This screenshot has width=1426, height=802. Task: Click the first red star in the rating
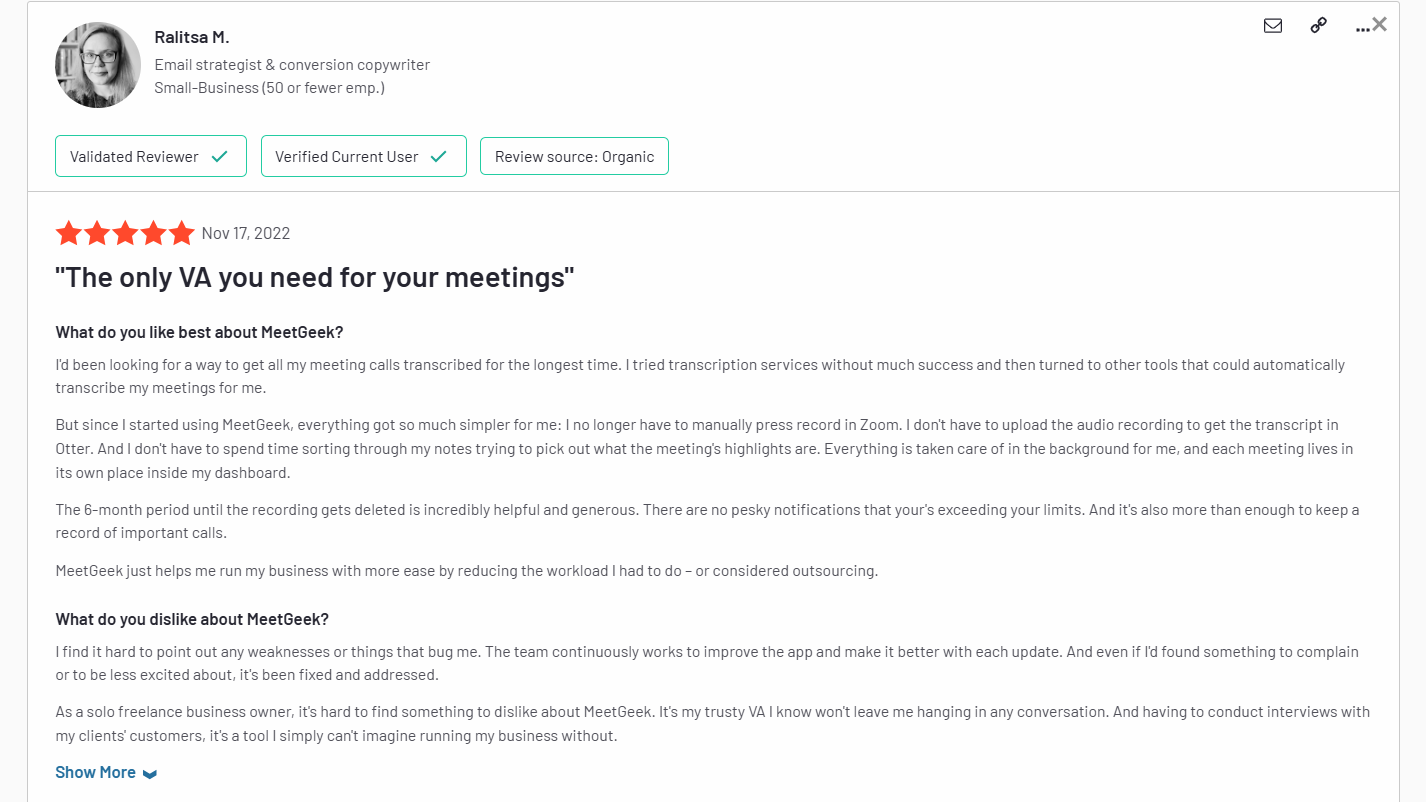(x=68, y=232)
